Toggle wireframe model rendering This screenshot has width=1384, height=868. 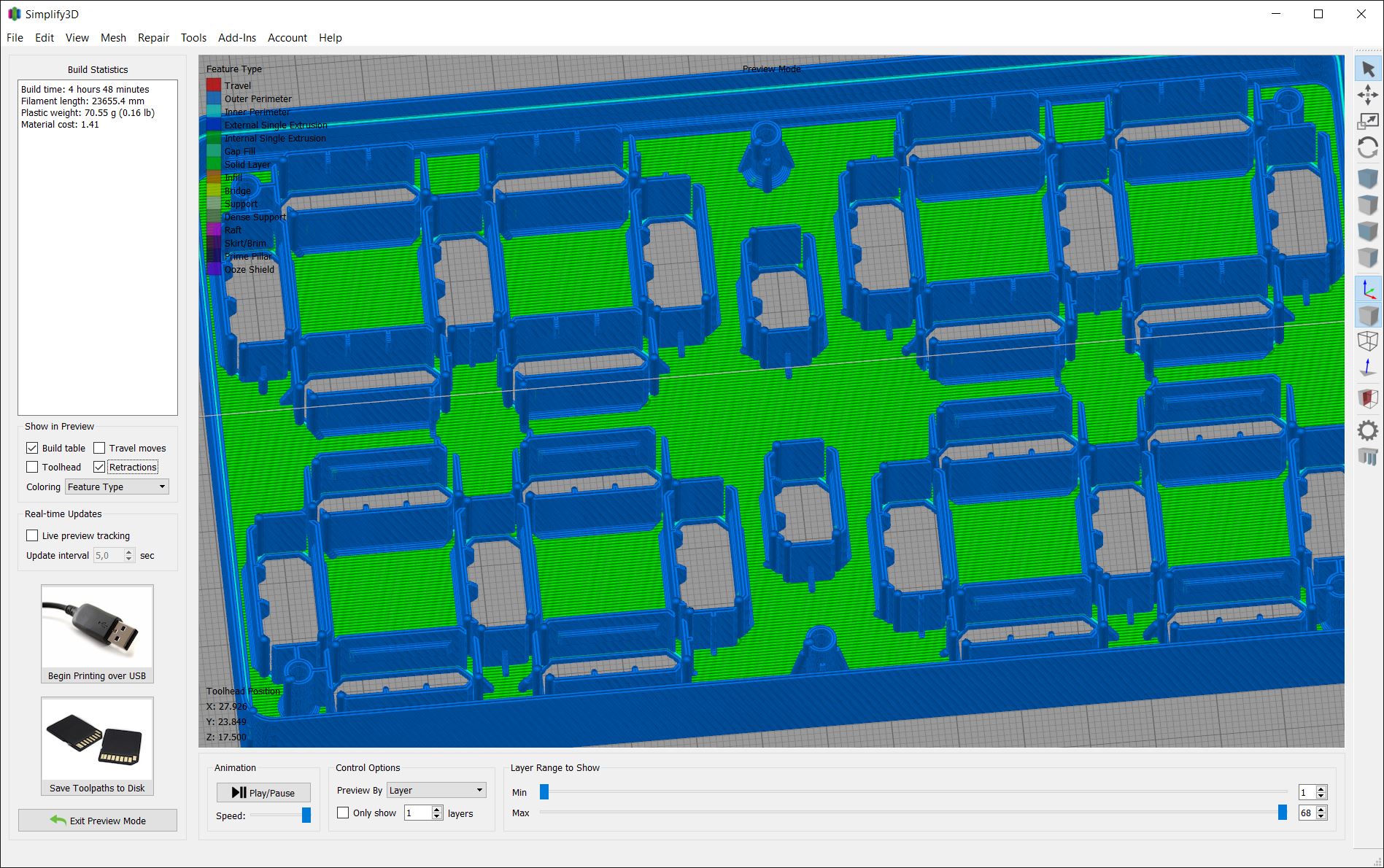tap(1368, 341)
